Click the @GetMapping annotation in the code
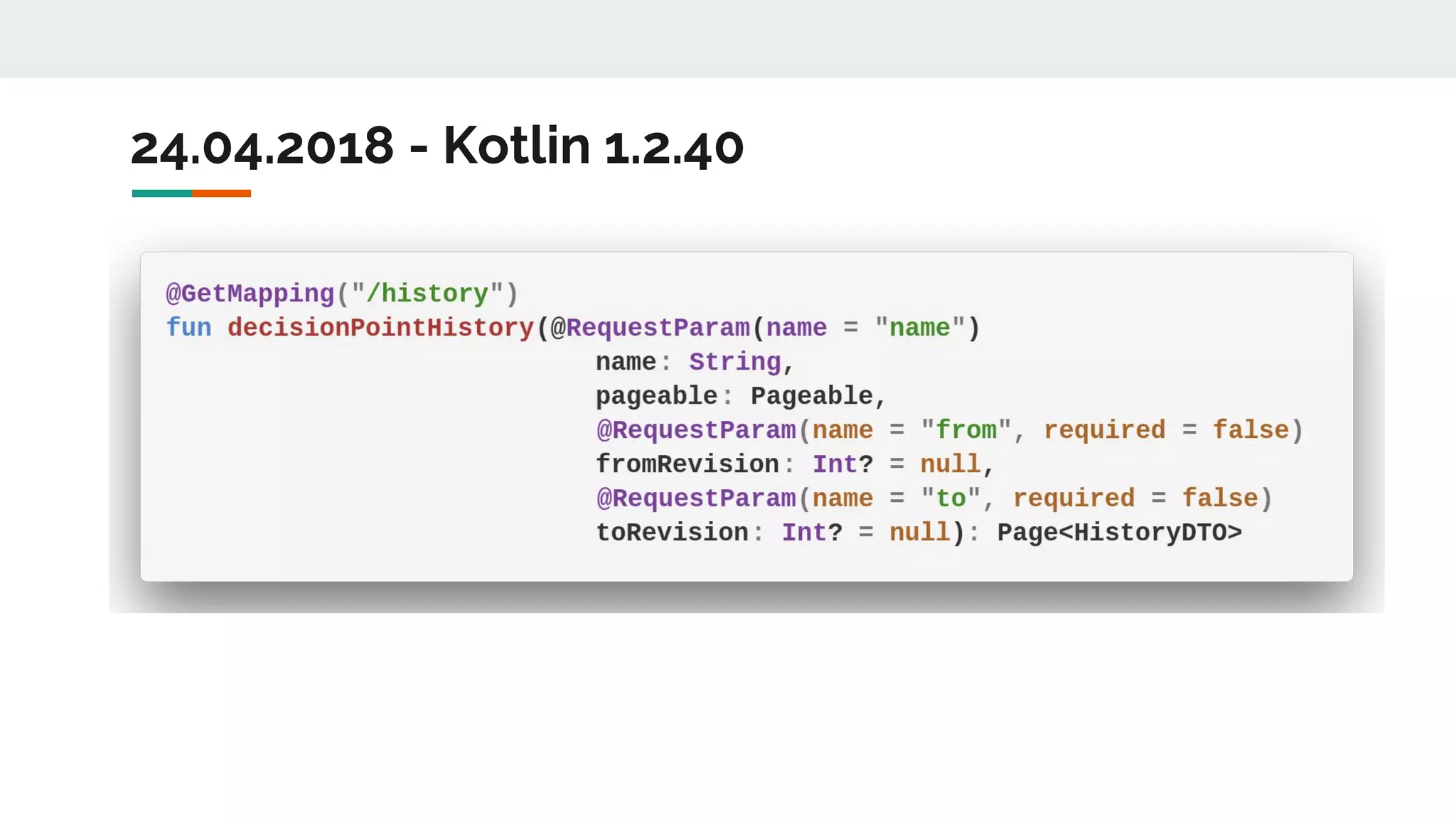1456x819 pixels. (x=250, y=293)
